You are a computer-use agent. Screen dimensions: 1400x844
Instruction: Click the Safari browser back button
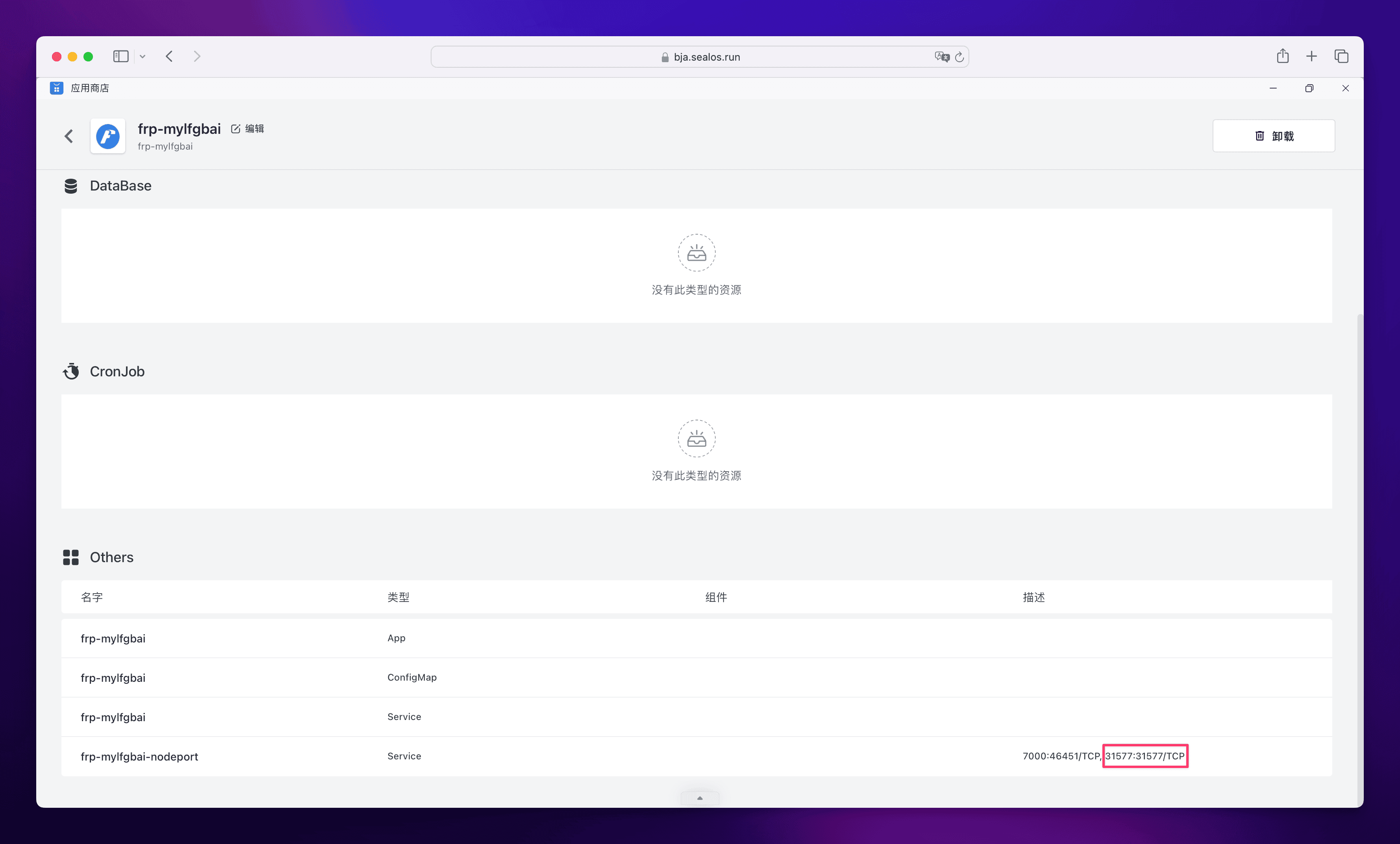169,56
